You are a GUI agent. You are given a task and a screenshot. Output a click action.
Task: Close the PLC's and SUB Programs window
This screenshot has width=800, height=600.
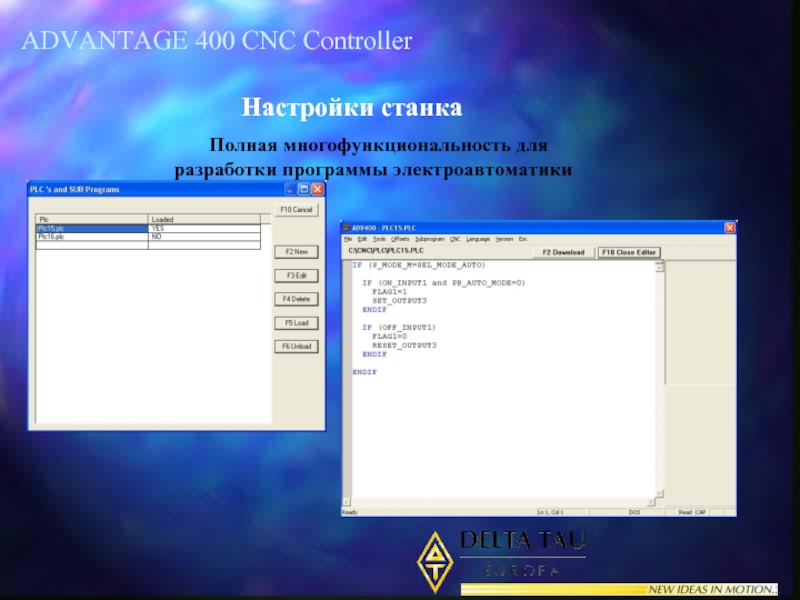pos(317,189)
